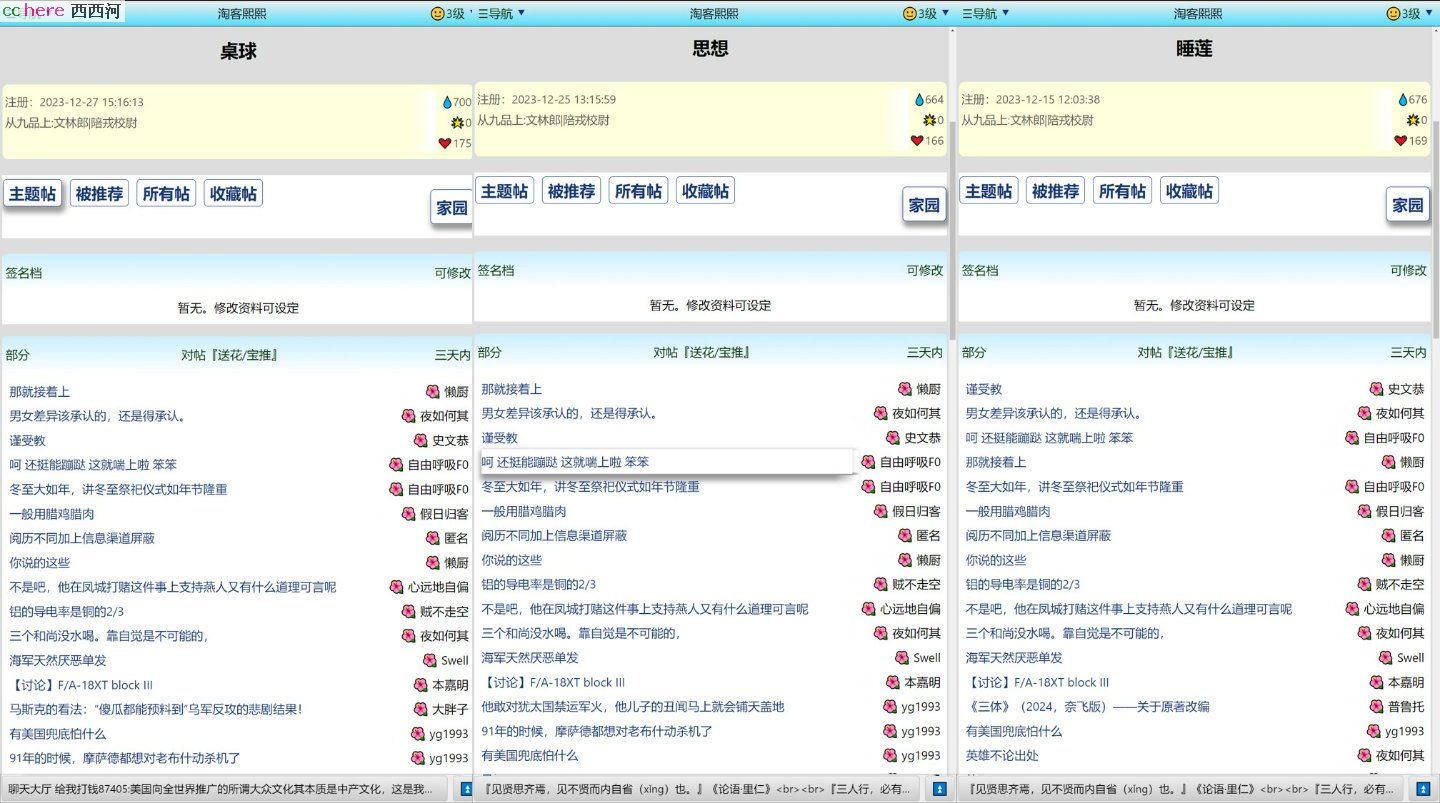This screenshot has width=1440, height=803.
Task: Click 可修改 in 桌球 signature section
Action: 452,273
